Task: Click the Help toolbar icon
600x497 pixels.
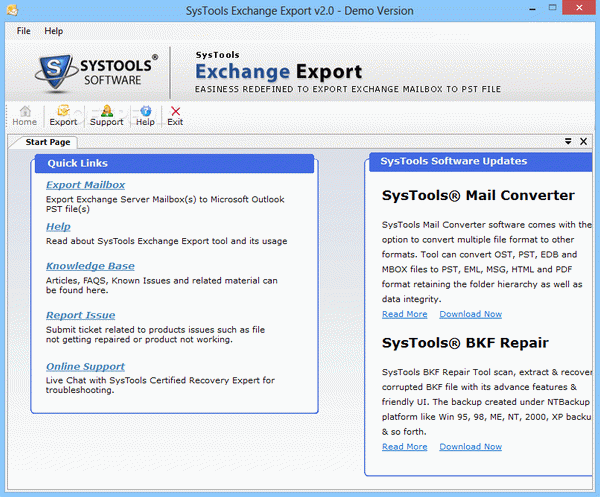Action: click(145, 116)
